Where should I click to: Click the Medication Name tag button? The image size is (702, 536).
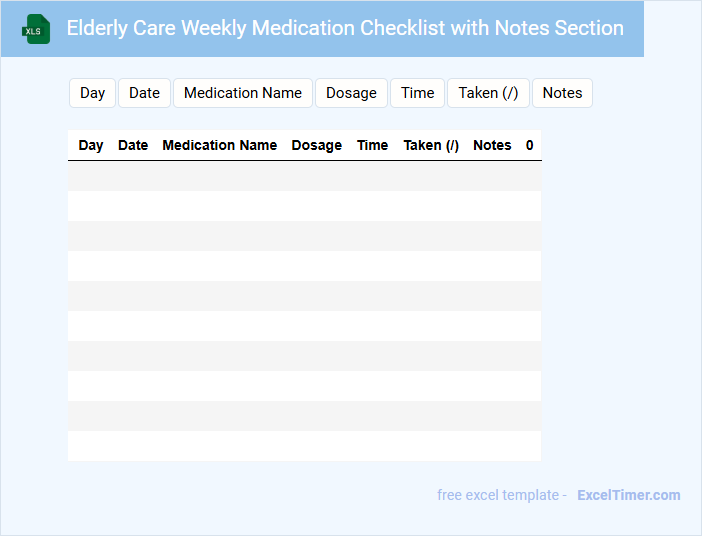[x=243, y=93]
